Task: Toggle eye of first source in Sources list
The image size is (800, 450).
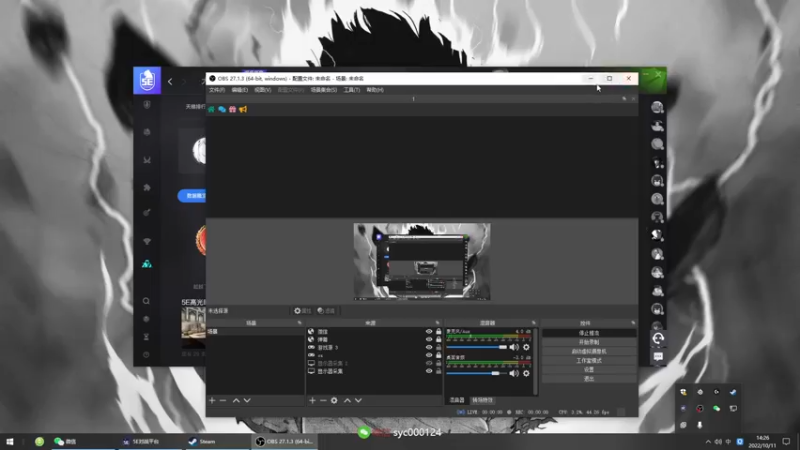Action: coord(429,332)
